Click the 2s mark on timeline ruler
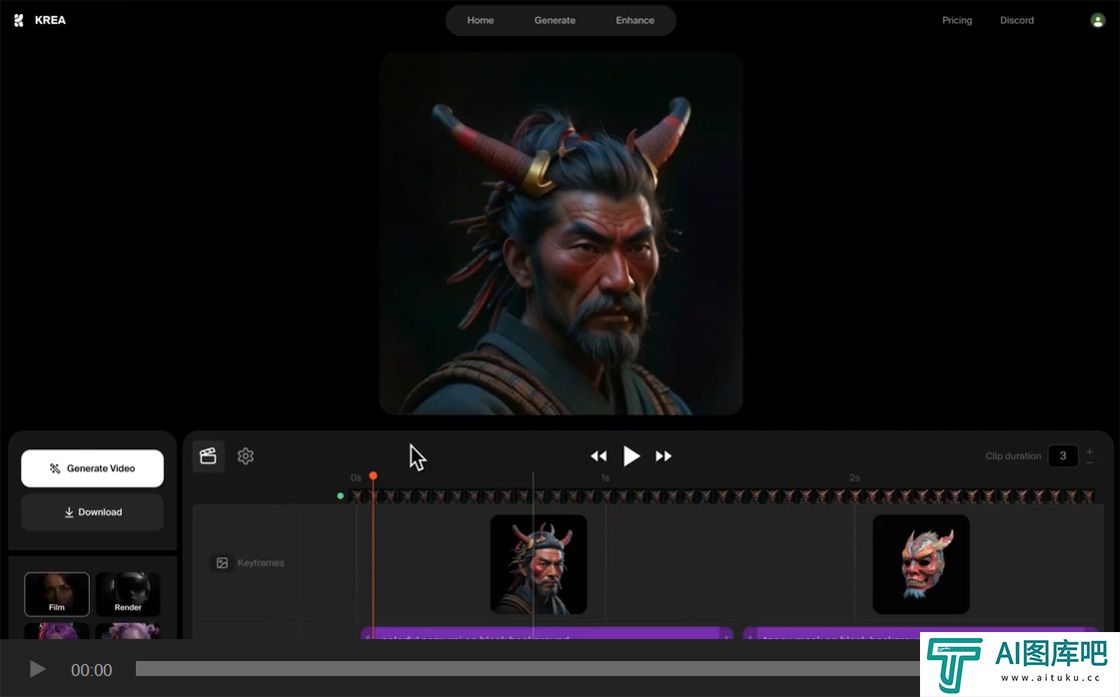Screen dimensions: 1120x697 click(x=854, y=478)
